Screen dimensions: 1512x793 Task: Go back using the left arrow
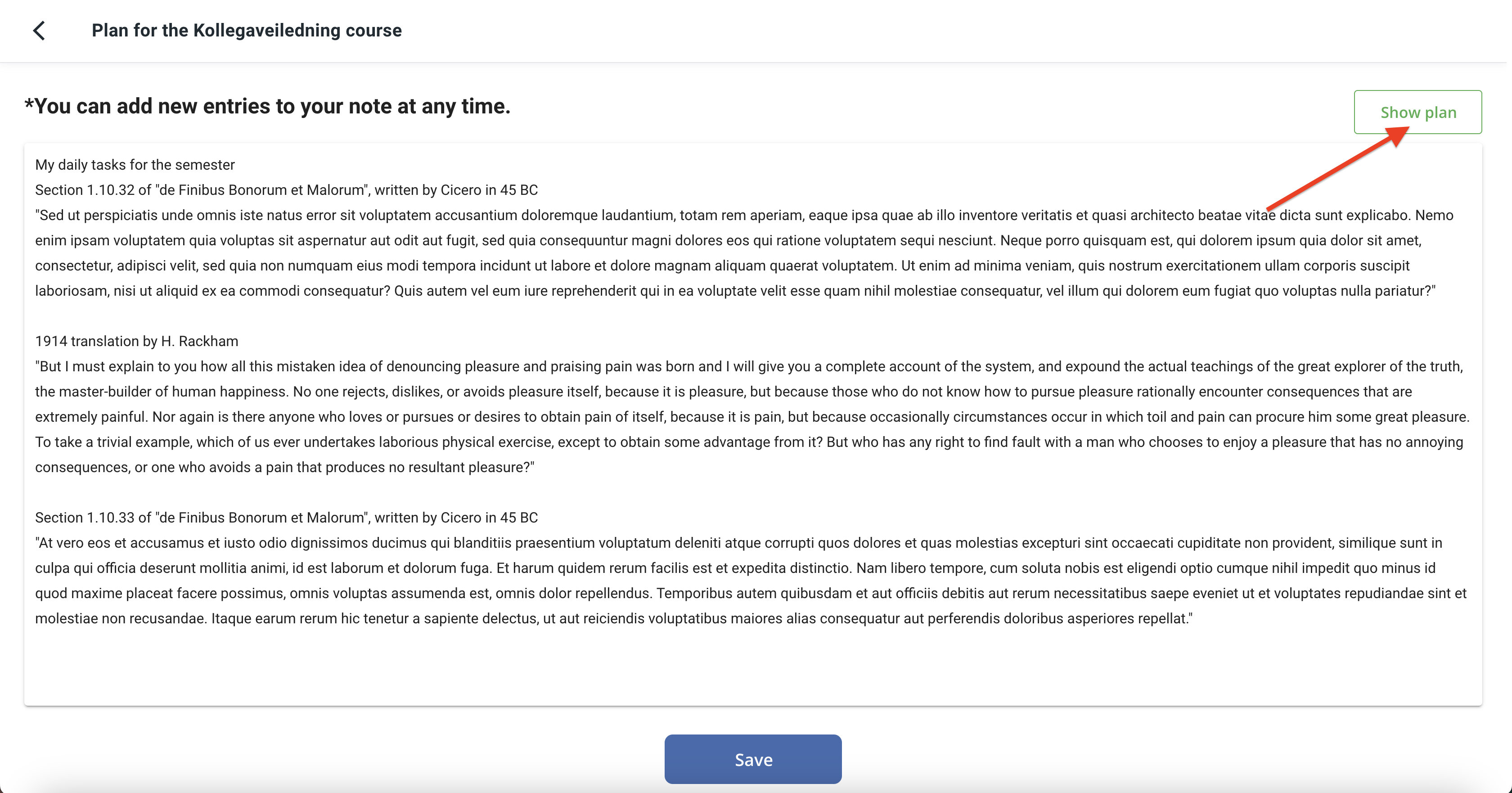tap(39, 31)
